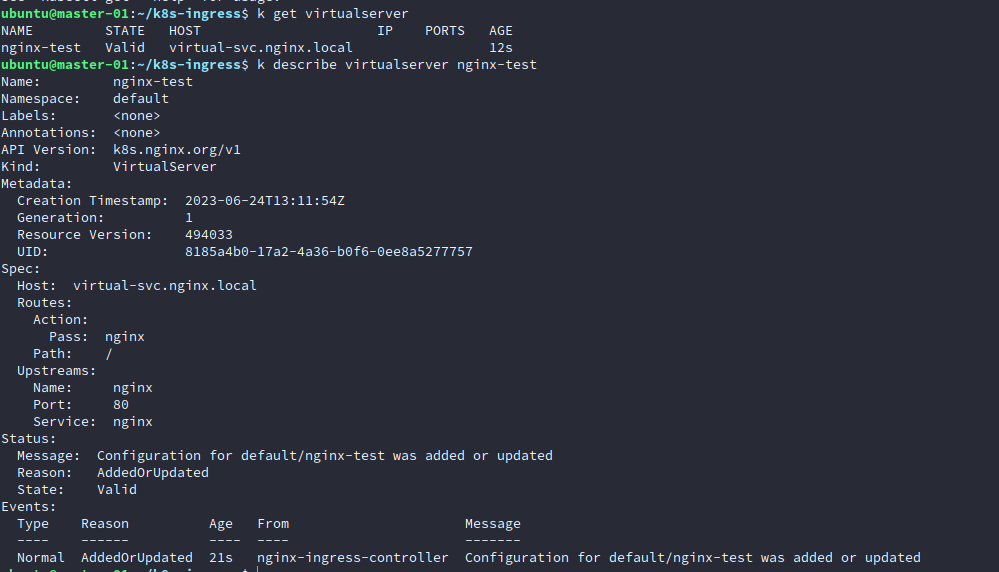
Task: Click "nginx-ingress-controller" in the Events row
Action: [x=353, y=558]
